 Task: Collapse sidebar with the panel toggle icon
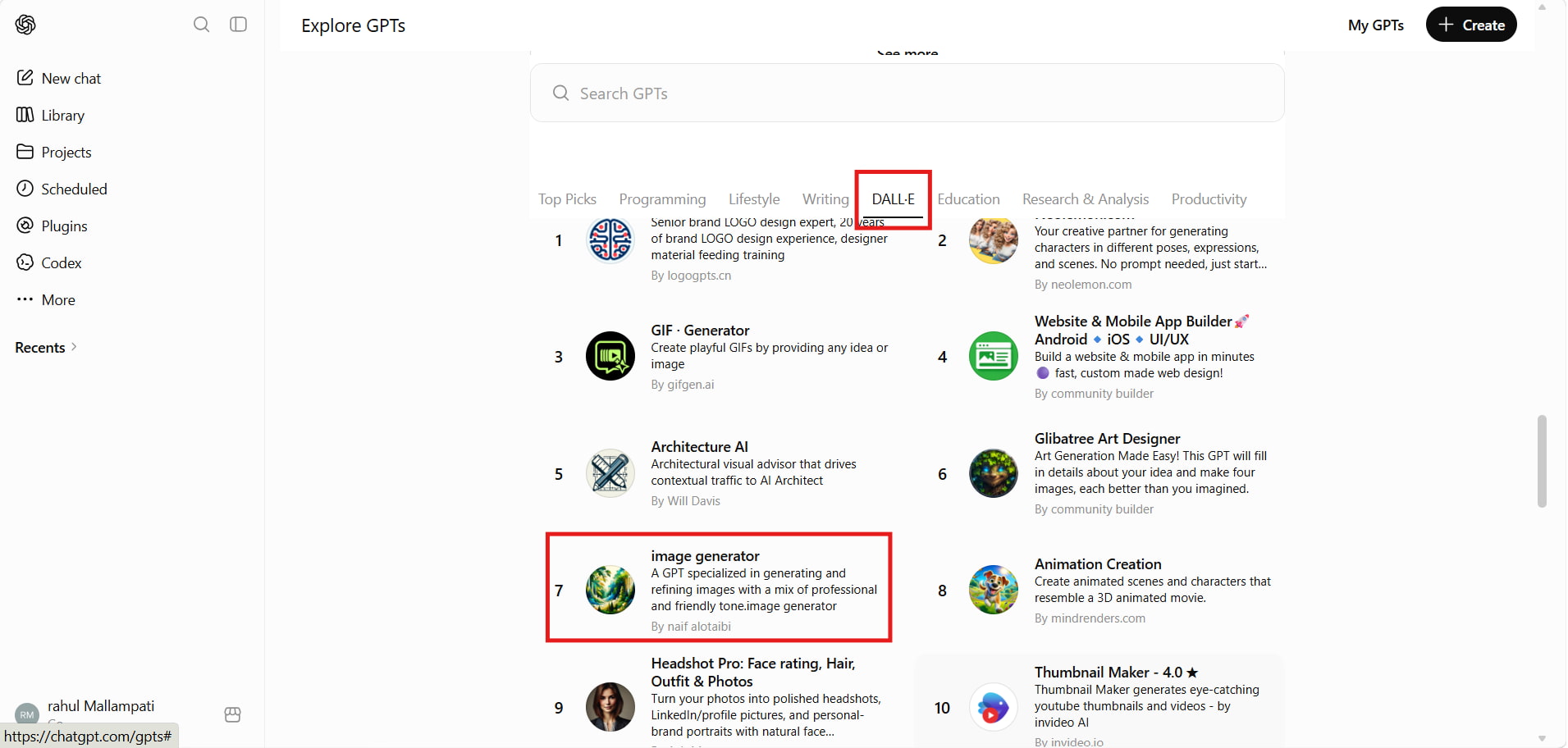click(x=239, y=25)
